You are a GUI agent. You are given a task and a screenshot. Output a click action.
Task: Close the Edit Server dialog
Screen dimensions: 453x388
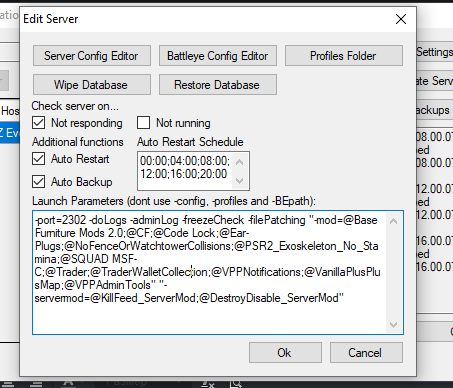click(x=401, y=19)
